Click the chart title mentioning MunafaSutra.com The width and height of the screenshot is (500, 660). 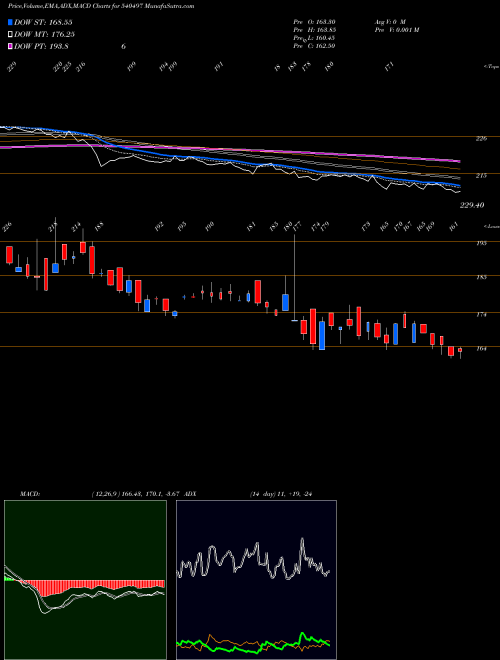click(x=101, y=6)
